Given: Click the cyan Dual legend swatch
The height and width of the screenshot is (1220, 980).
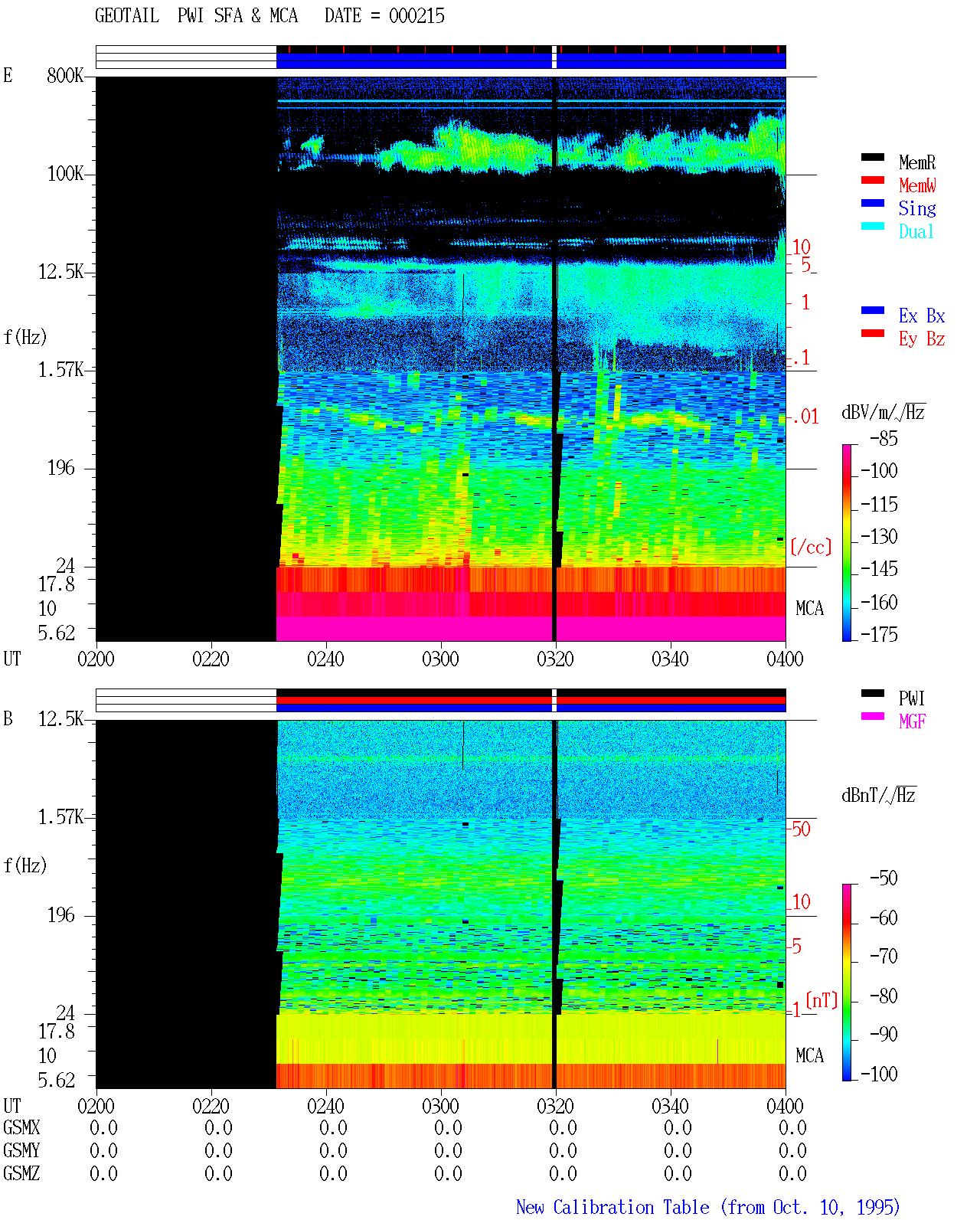Looking at the screenshot, I should 872,226.
